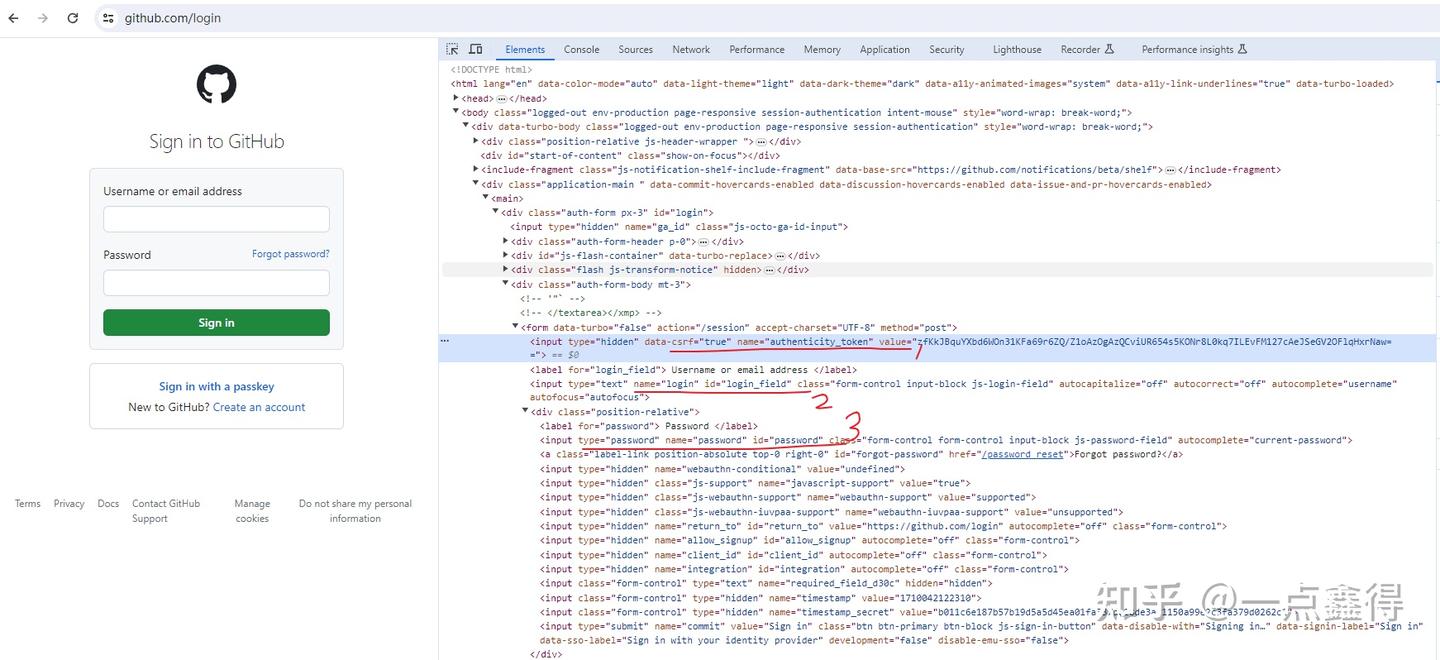Click the Username or email address field
The height and width of the screenshot is (660, 1440).
(x=216, y=219)
